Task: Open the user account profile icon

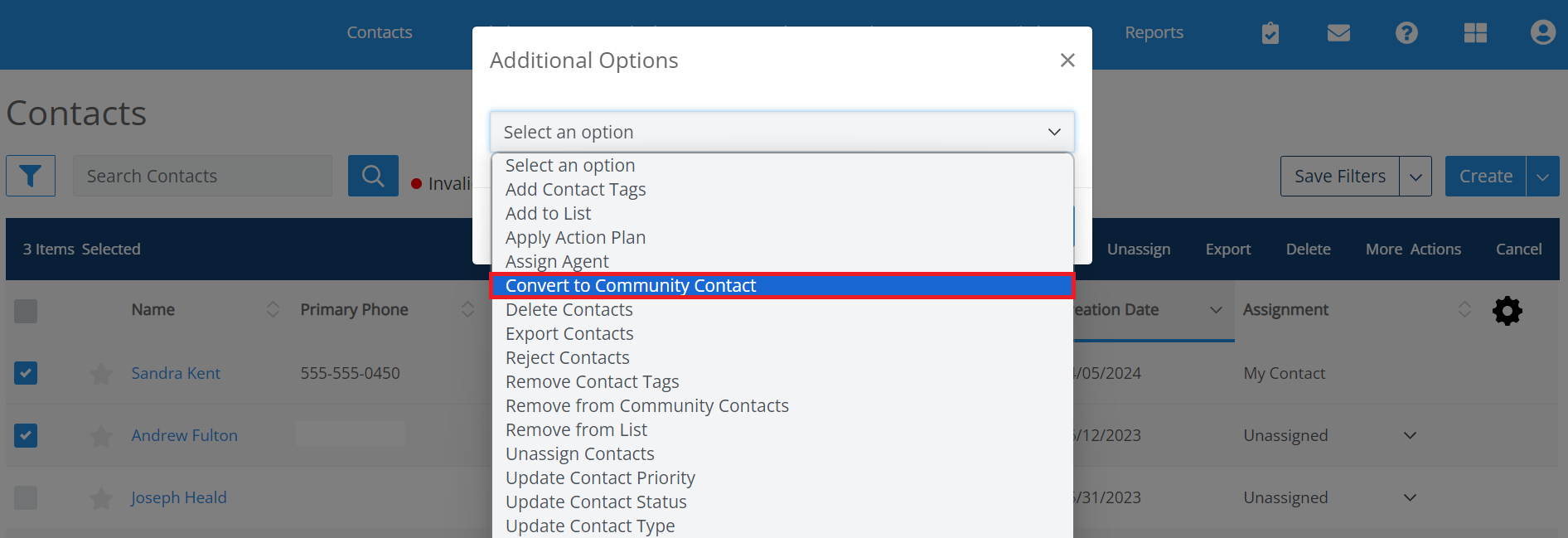Action: click(x=1543, y=32)
